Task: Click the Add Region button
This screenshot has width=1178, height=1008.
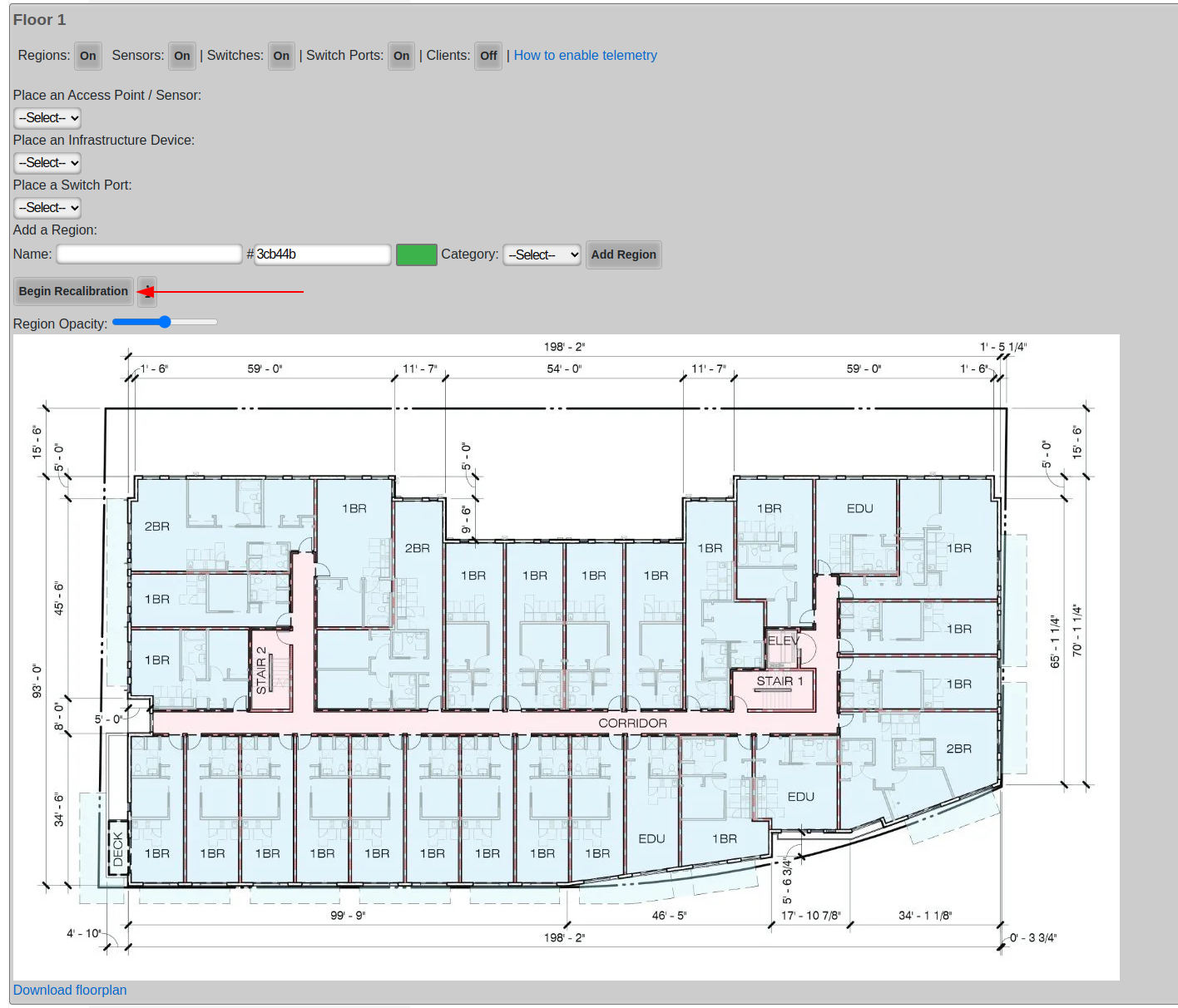Action: coord(623,255)
